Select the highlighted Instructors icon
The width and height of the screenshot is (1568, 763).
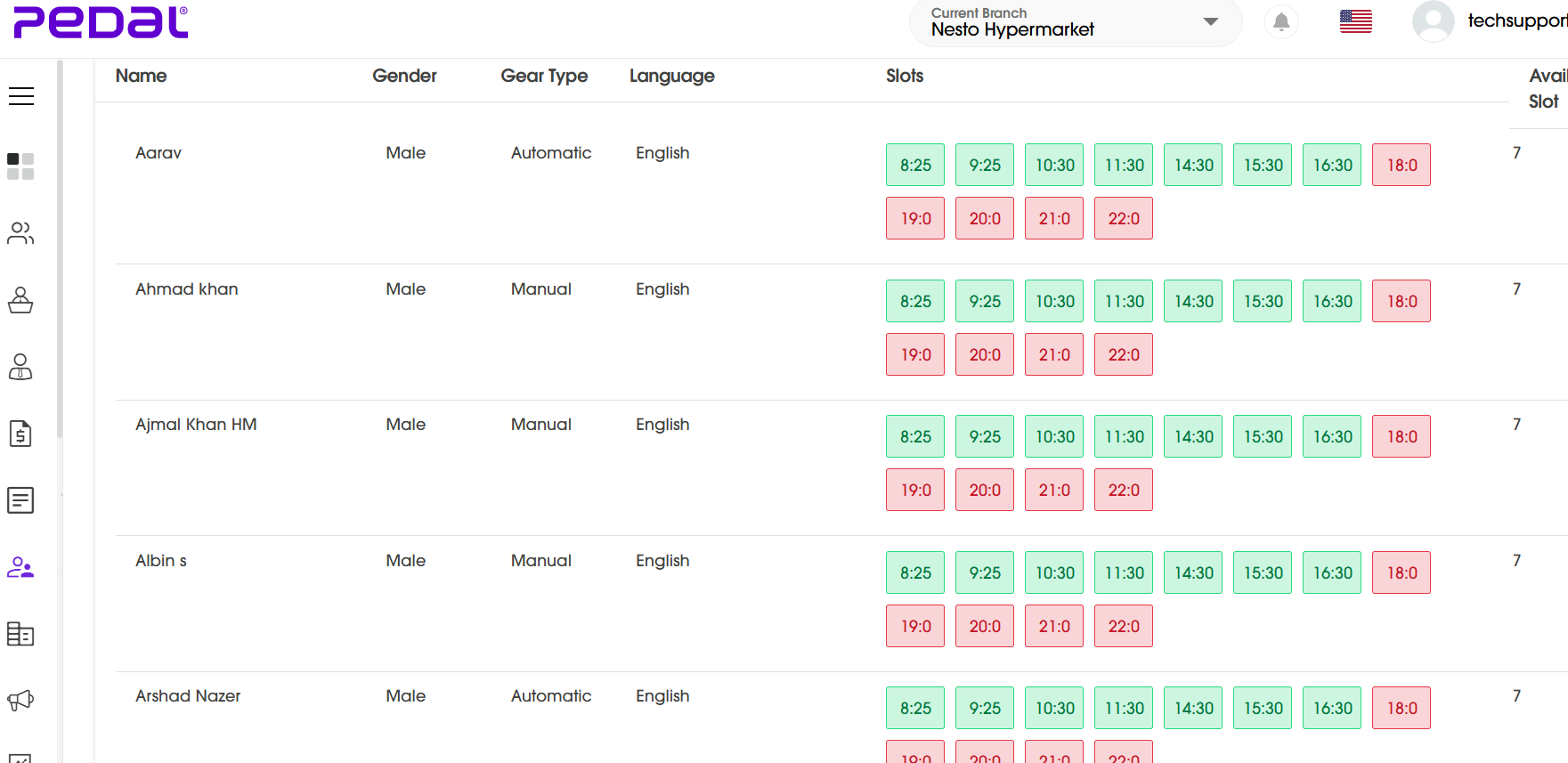click(x=20, y=567)
